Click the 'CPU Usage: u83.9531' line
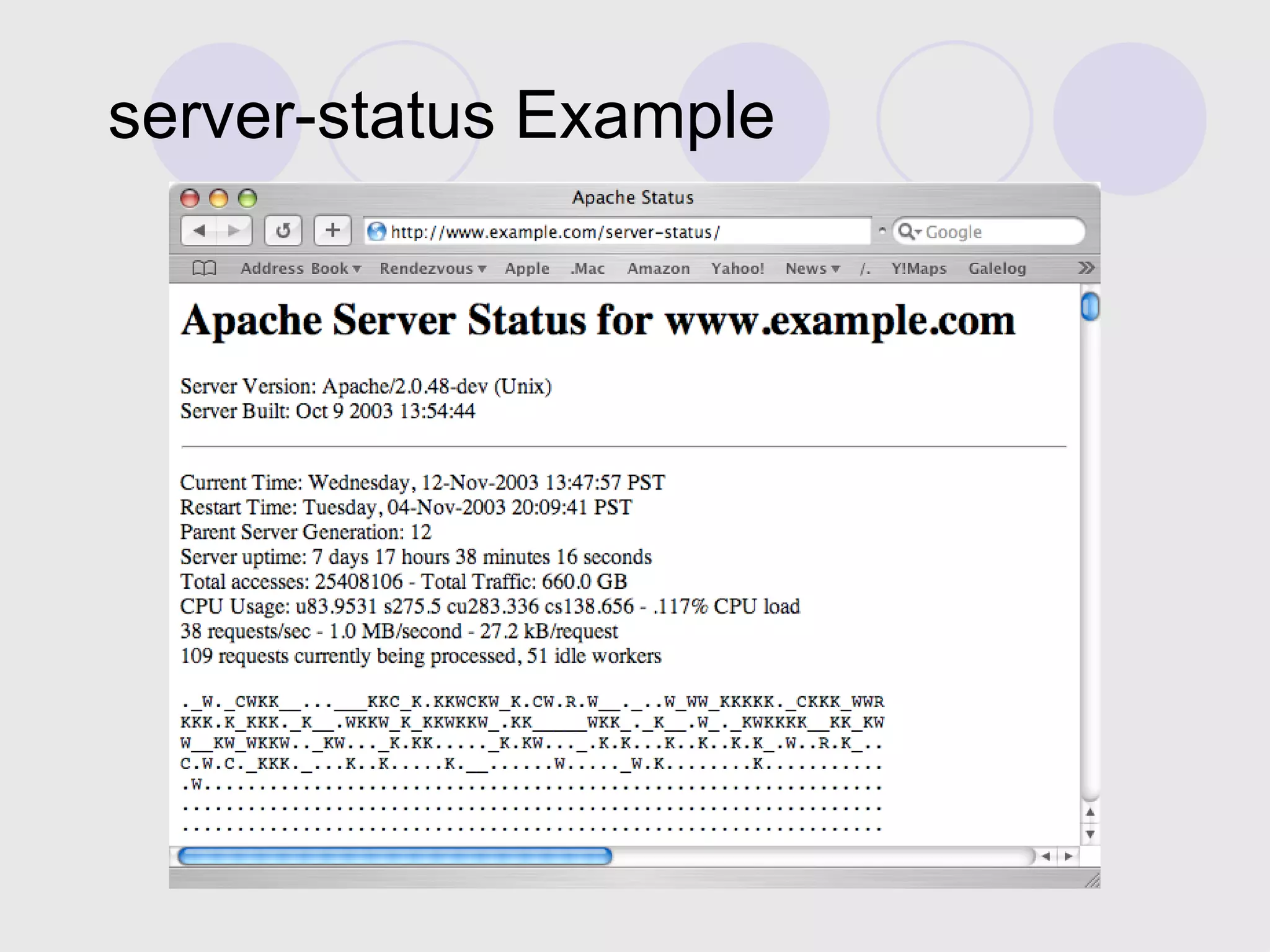The height and width of the screenshot is (952, 1270). pyautogui.click(x=490, y=606)
